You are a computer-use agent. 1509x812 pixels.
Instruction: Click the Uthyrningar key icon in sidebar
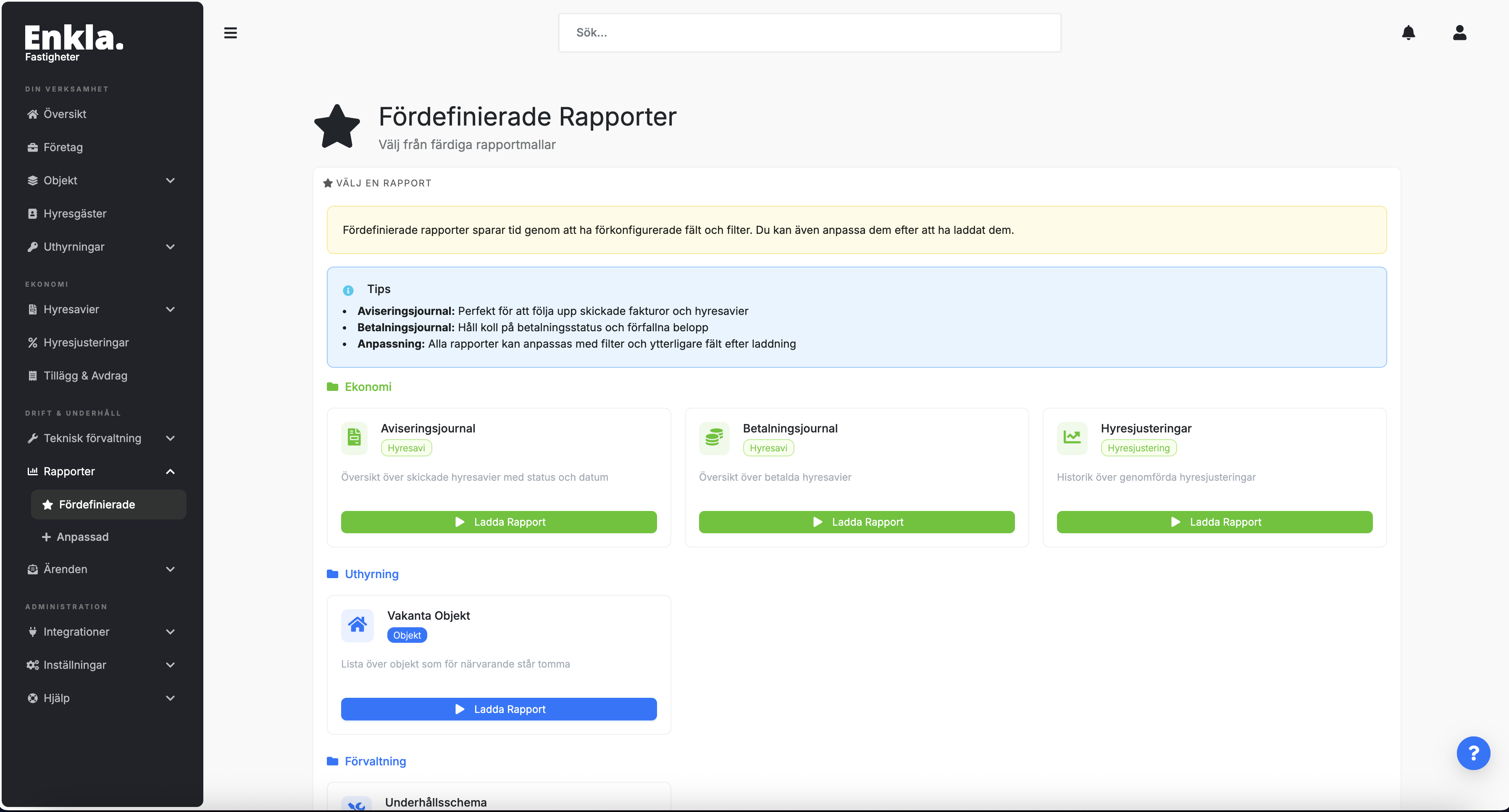point(33,247)
